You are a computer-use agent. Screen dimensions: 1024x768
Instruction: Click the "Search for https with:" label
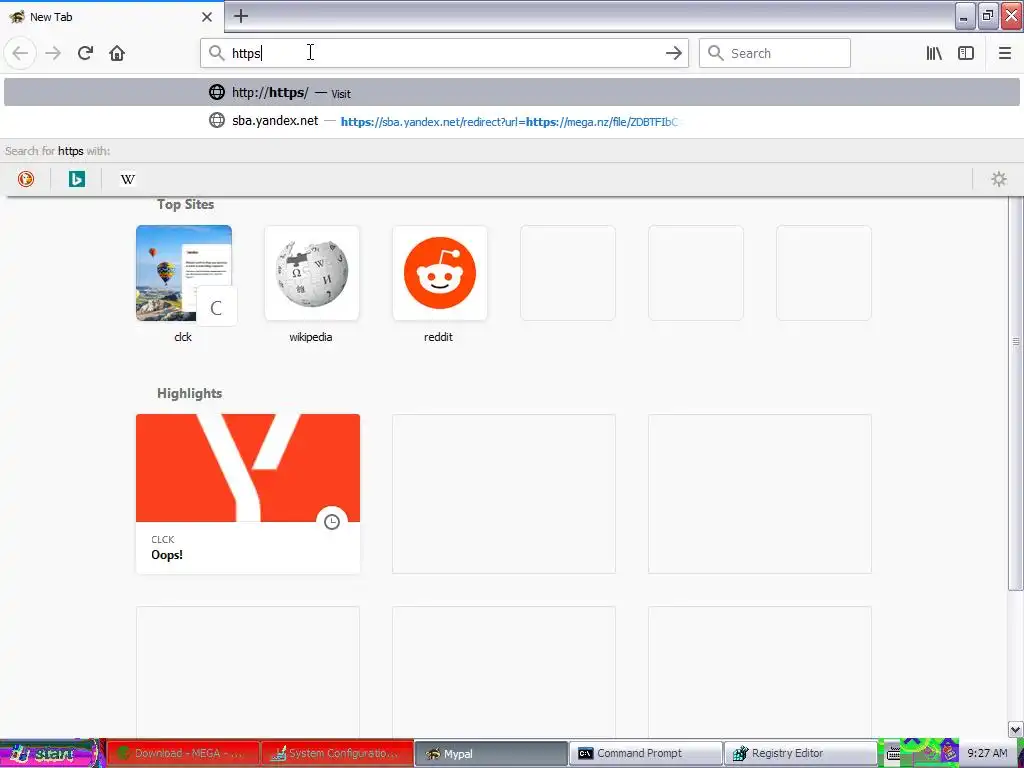click(57, 151)
